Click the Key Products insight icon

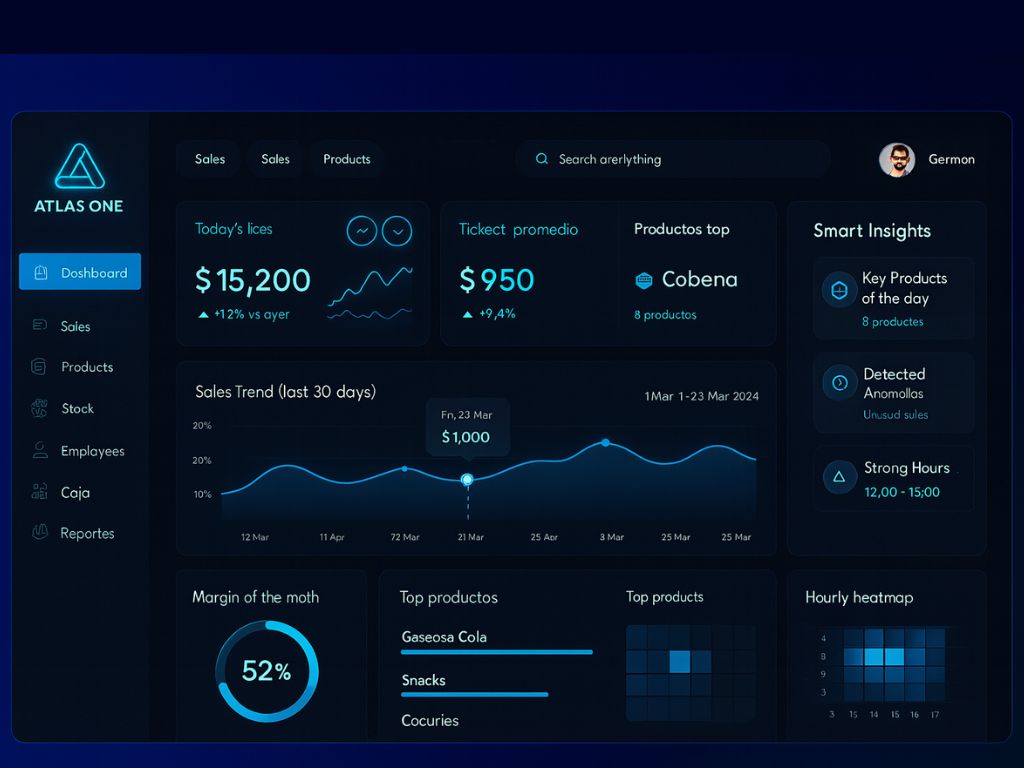click(x=838, y=289)
